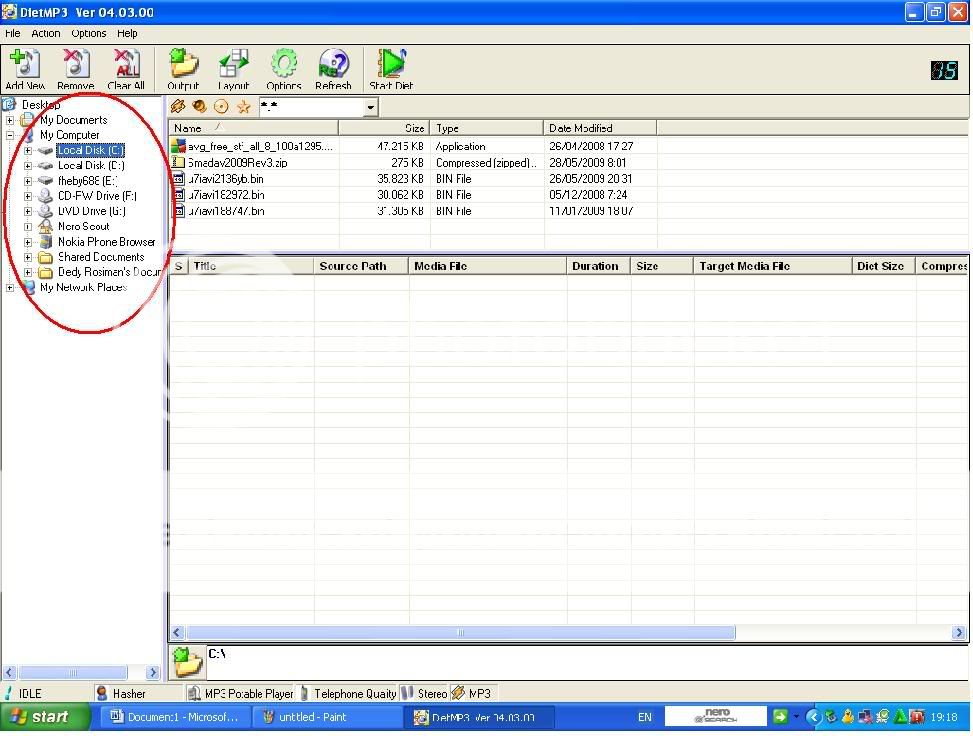The image size is (973, 736).
Task: Click the Refresh toolbar icon
Action: pyautogui.click(x=333, y=66)
